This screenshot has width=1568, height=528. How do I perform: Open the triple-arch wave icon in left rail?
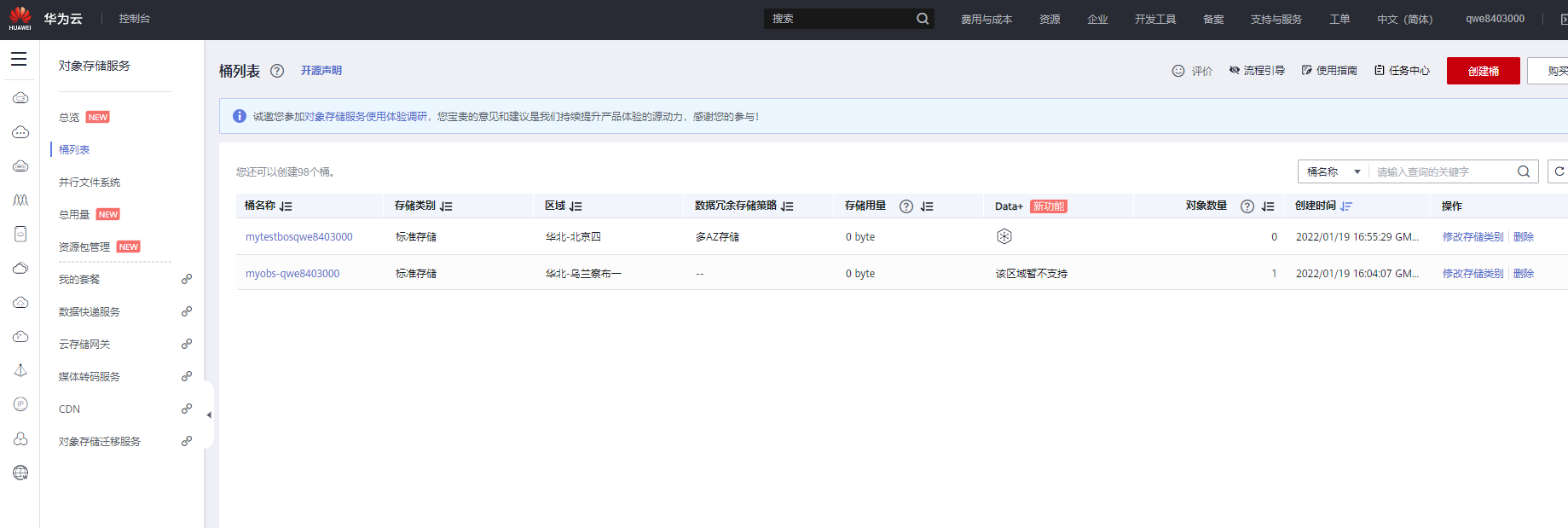click(20, 200)
